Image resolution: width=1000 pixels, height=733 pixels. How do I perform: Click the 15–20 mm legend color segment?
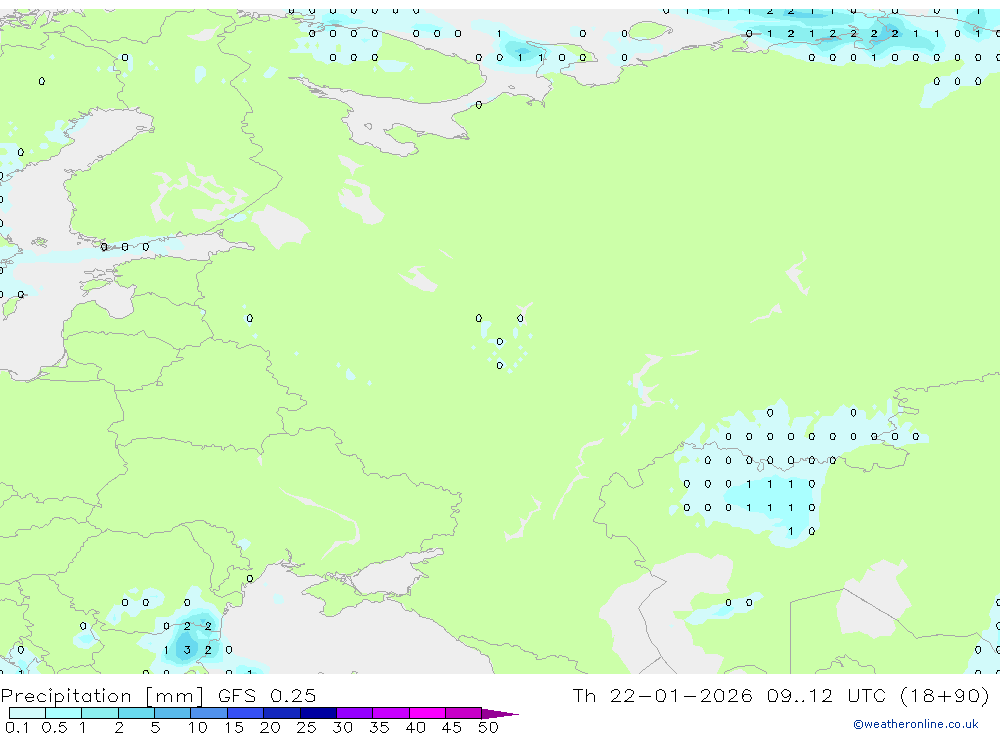point(246,713)
